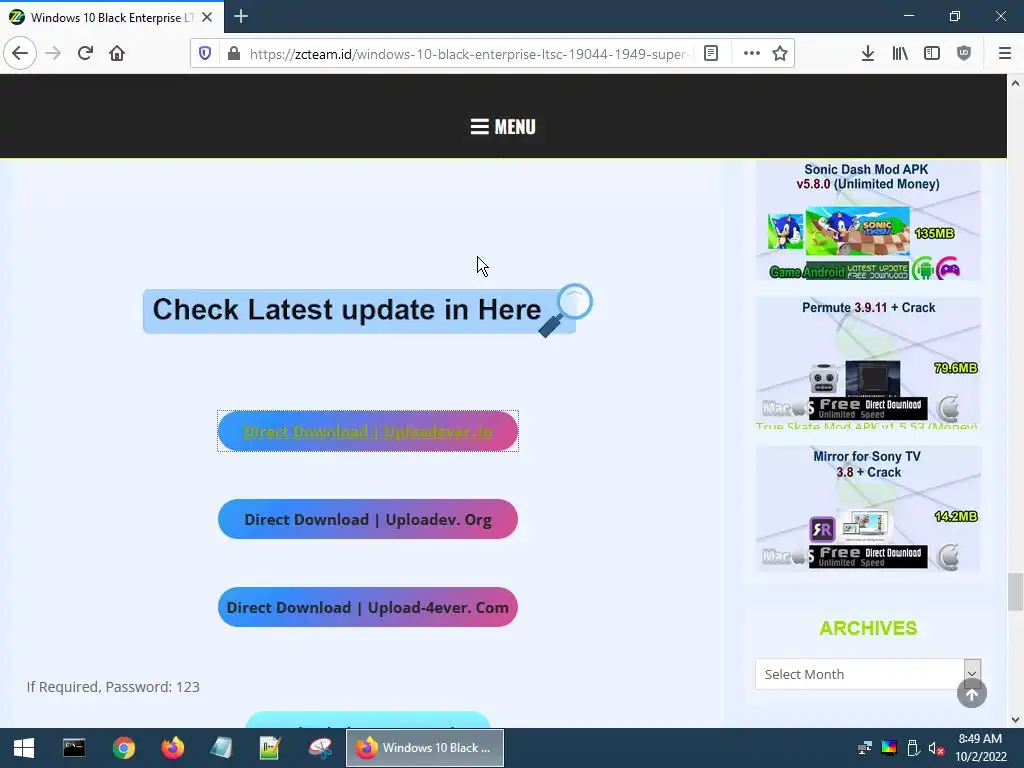
Task: Open Mirror for Sony TV post
Action: pyautogui.click(x=868, y=509)
